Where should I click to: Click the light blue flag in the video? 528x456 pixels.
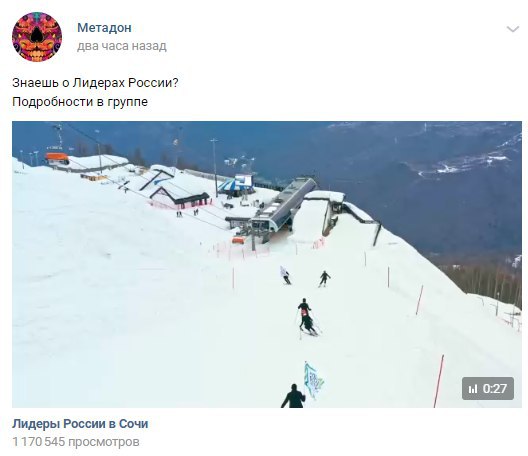(313, 380)
